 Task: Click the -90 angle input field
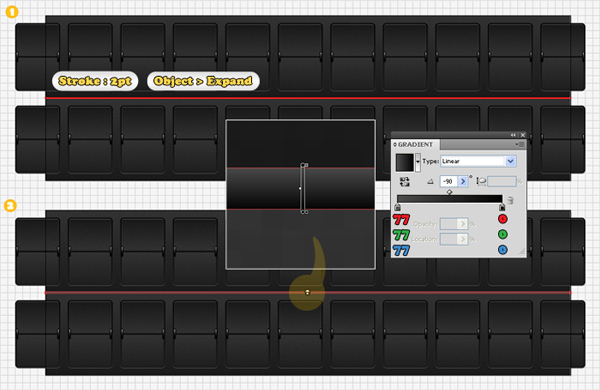449,181
